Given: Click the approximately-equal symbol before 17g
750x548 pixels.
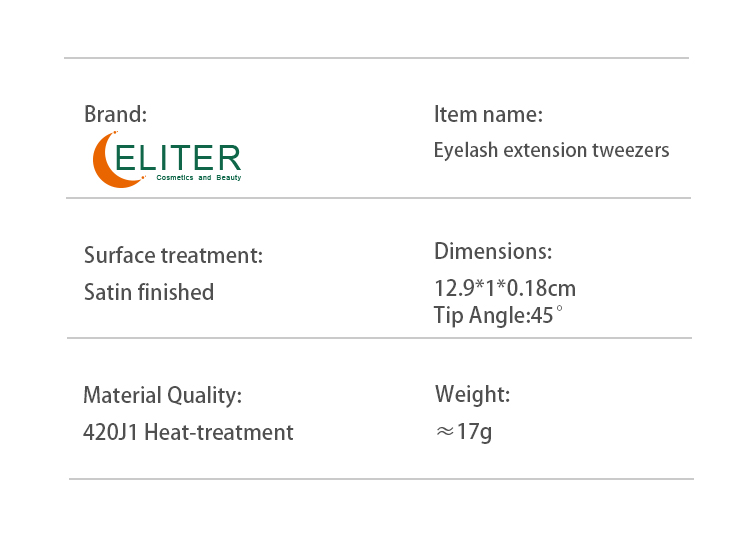Looking at the screenshot, I should pos(444,433).
